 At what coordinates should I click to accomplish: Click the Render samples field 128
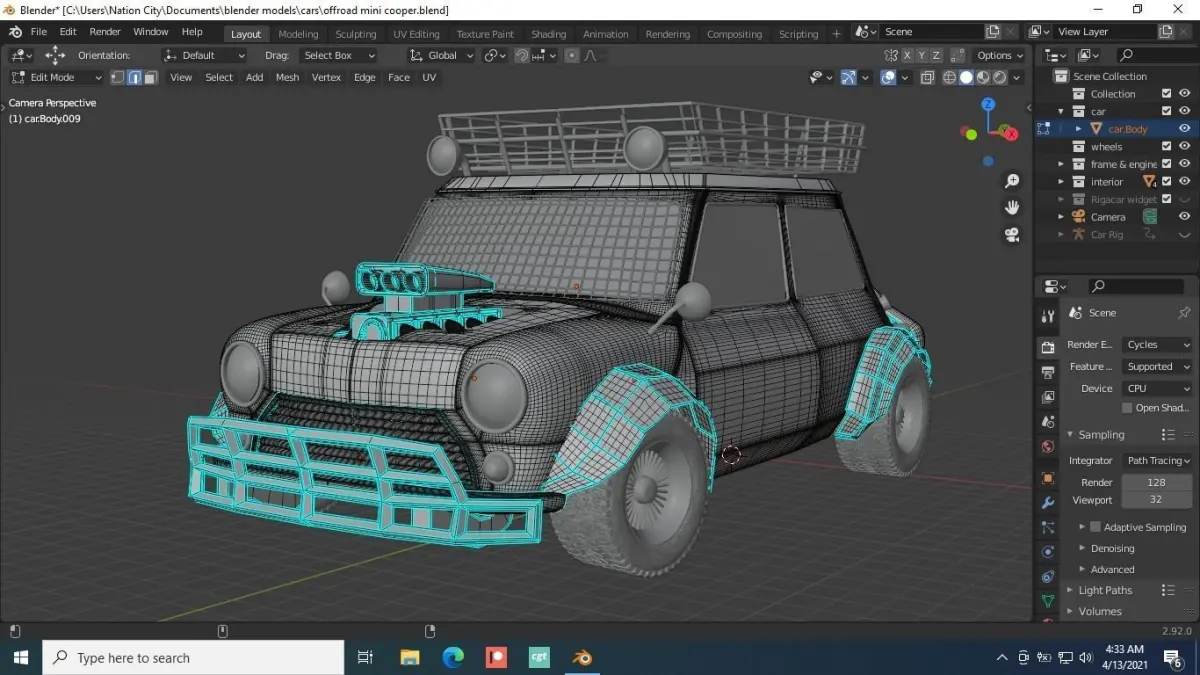pyautogui.click(x=1157, y=482)
